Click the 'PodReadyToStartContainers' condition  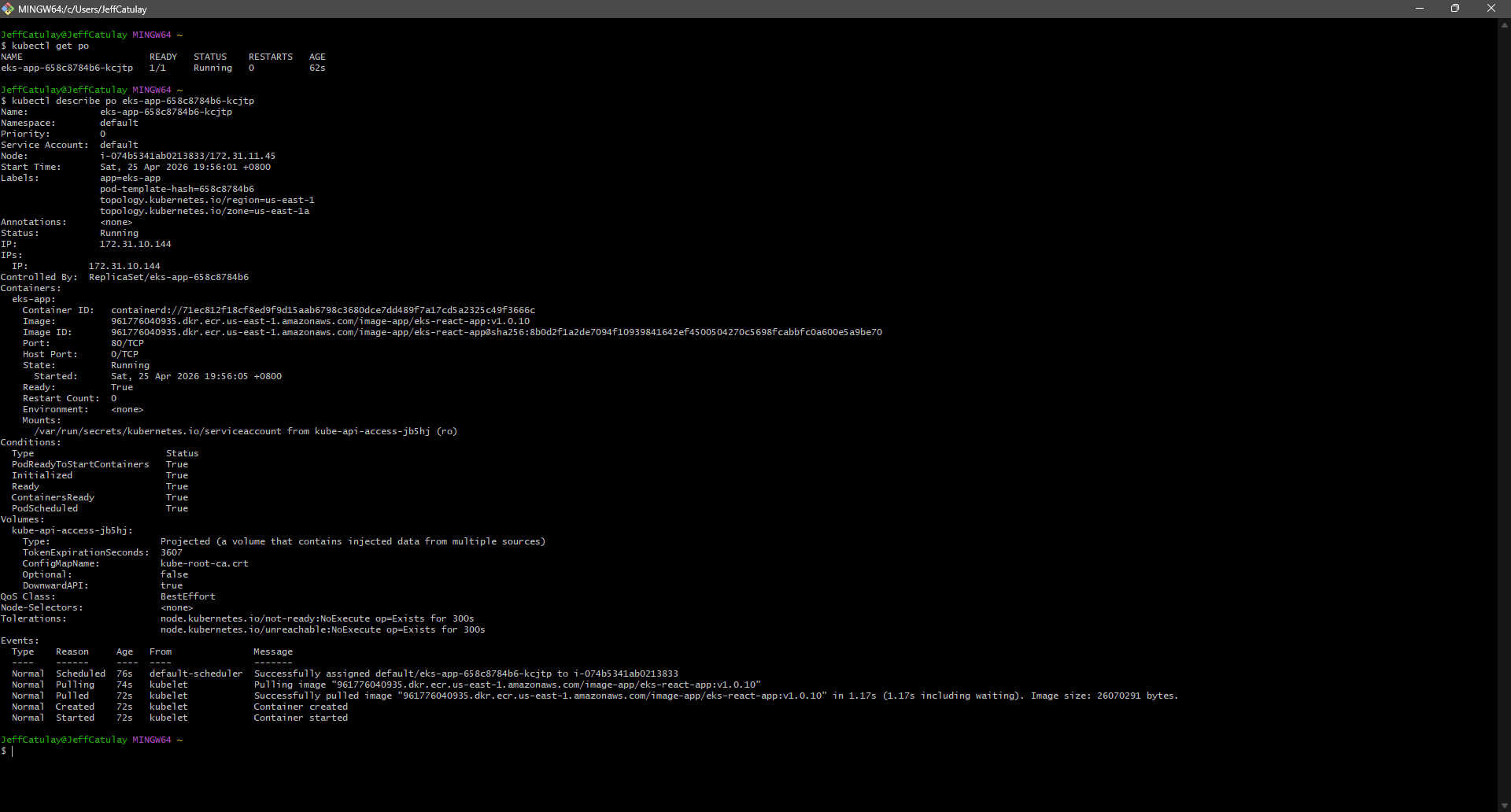(80, 464)
